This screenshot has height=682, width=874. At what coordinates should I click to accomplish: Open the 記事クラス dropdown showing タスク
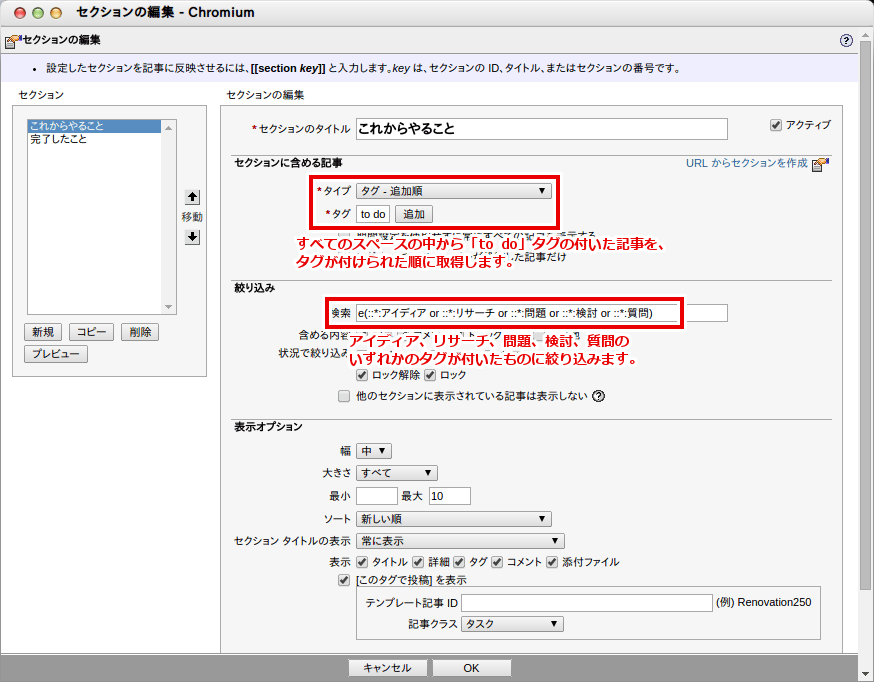tap(512, 624)
